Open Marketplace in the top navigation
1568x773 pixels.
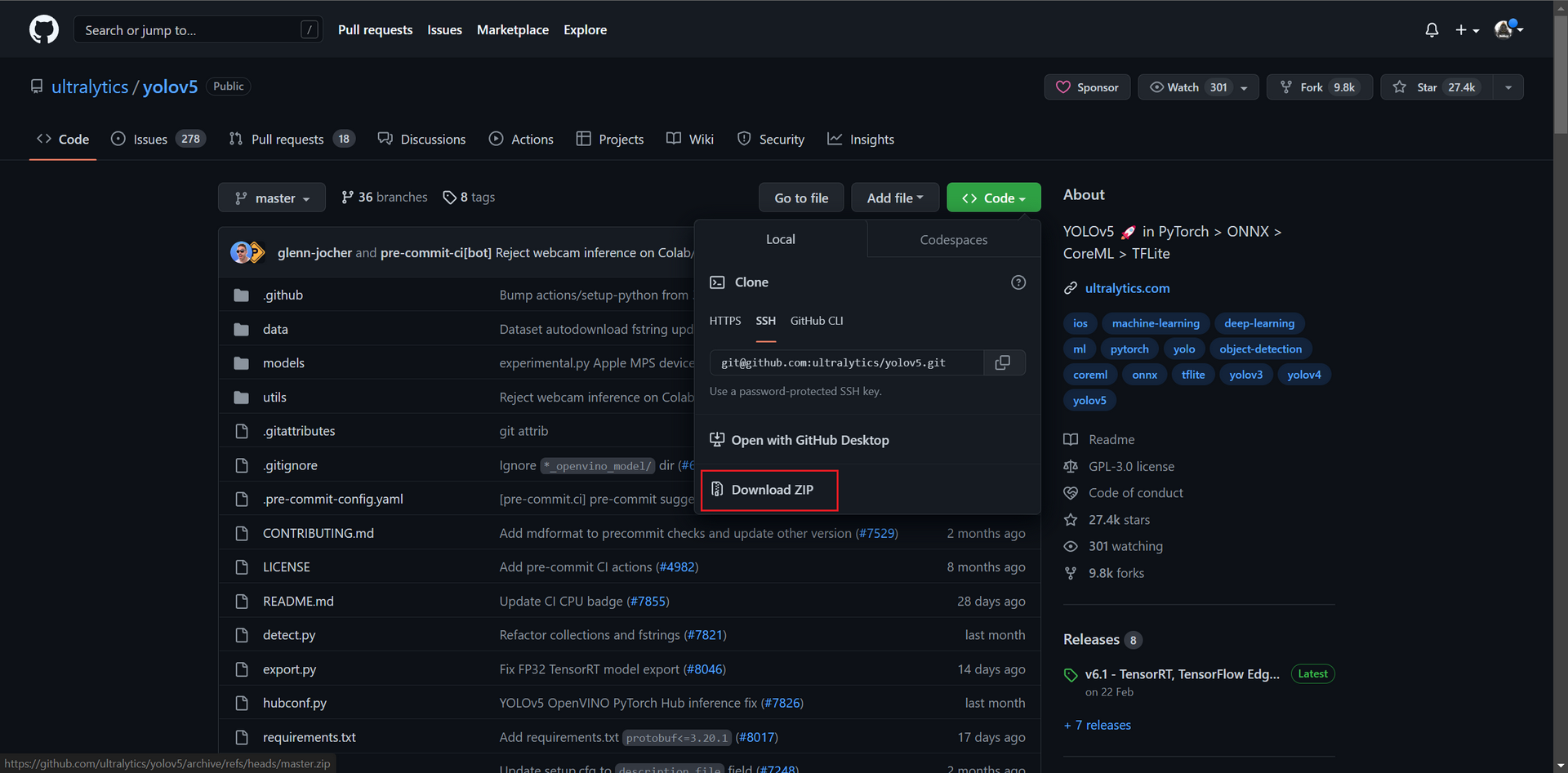[x=513, y=30]
